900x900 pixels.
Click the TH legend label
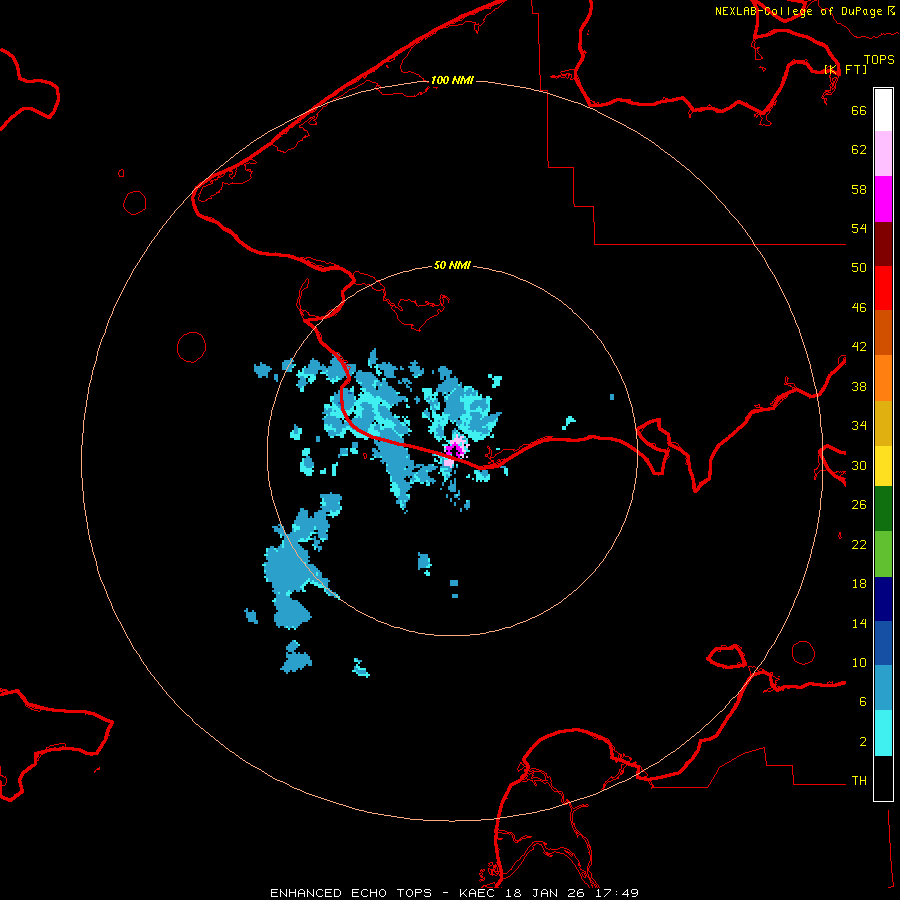[x=859, y=781]
